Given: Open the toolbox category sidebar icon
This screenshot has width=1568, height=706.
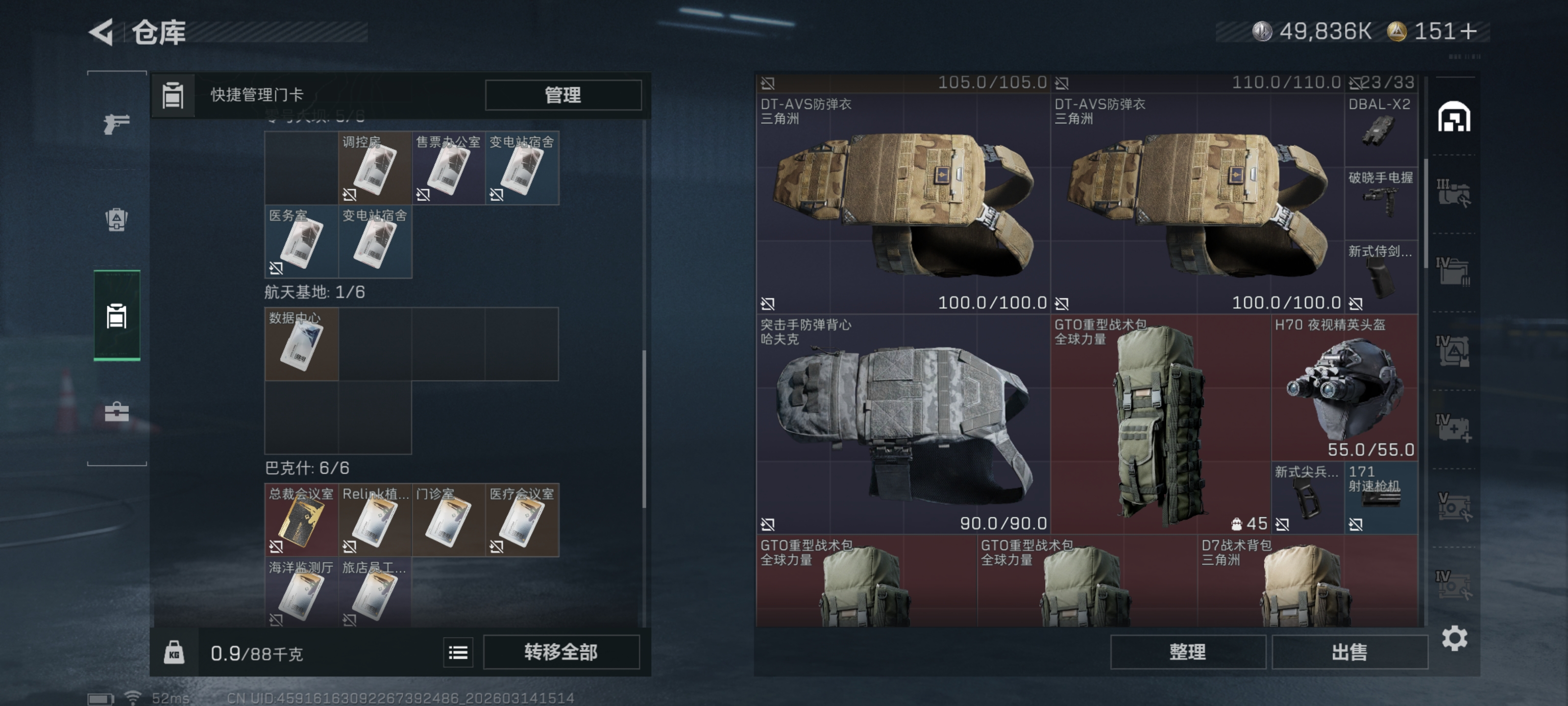Looking at the screenshot, I should pos(116,412).
